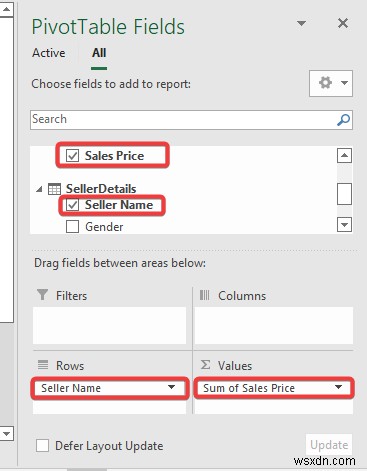
Task: Uncheck the Seller Name field
Action: tap(72, 205)
